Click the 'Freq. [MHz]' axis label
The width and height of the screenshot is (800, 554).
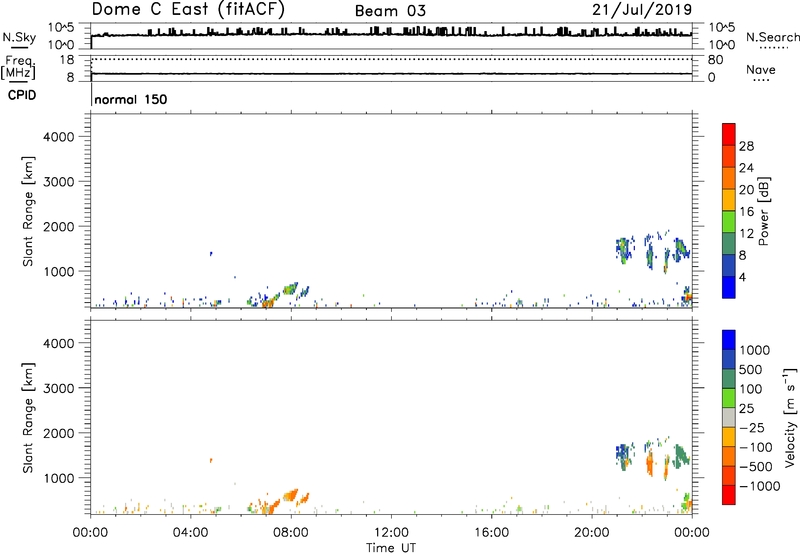point(18,67)
